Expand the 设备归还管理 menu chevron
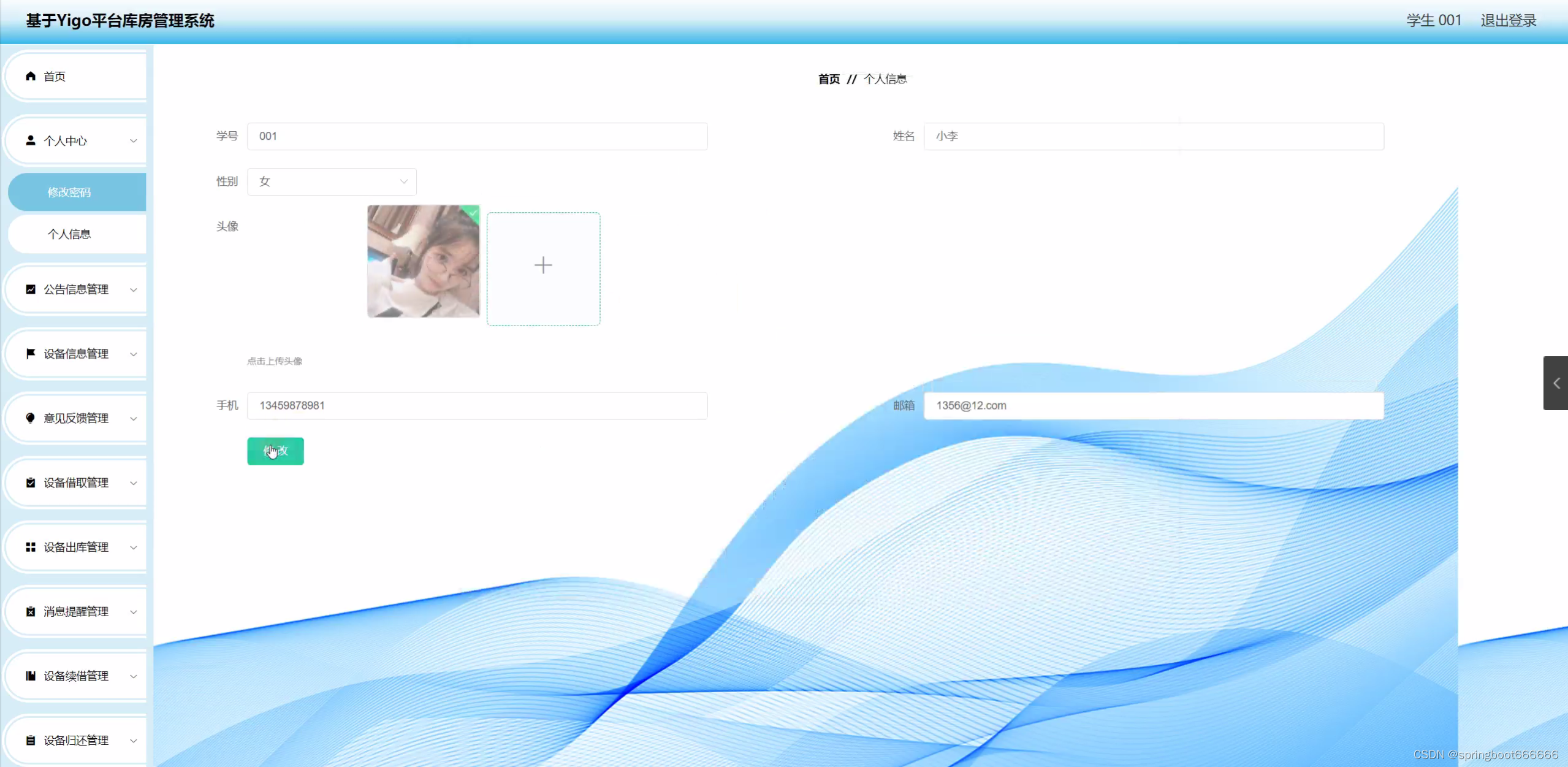 [133, 741]
